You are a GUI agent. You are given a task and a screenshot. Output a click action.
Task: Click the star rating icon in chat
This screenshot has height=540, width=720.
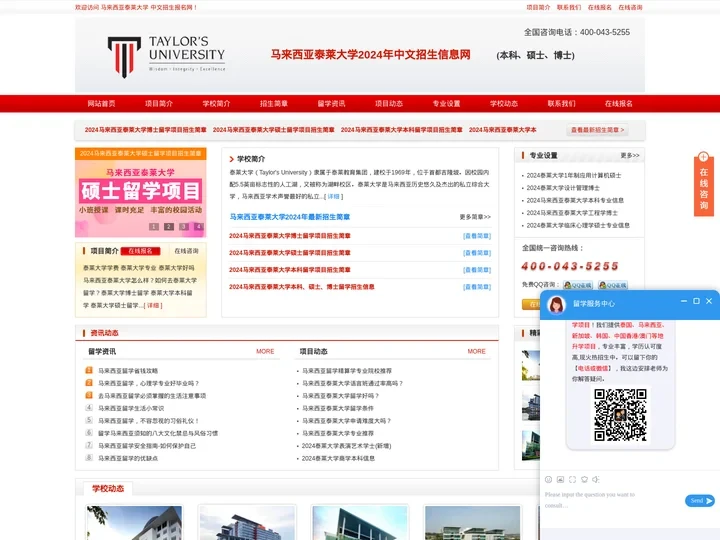584,479
